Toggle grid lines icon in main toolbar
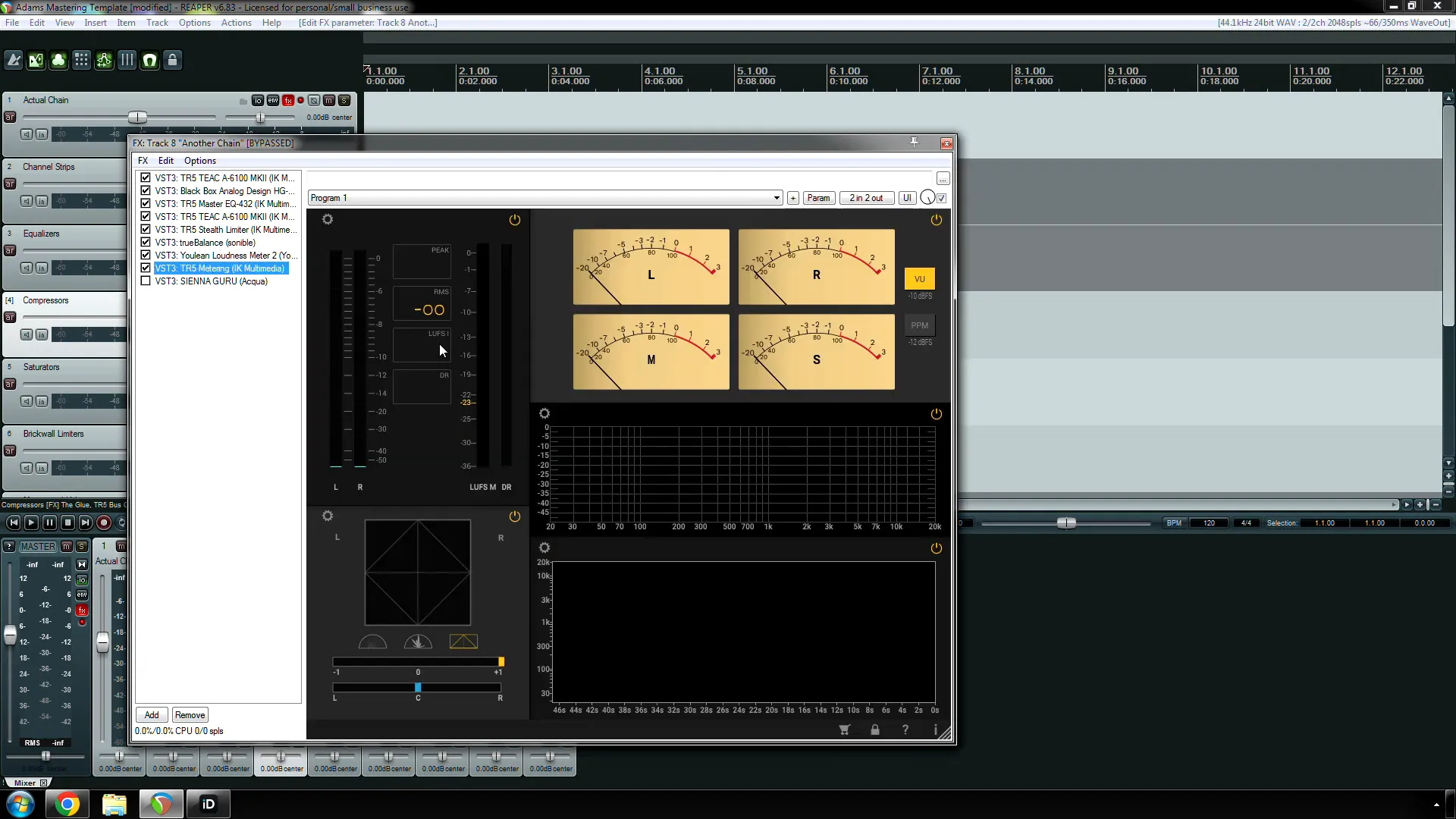 pos(127,60)
